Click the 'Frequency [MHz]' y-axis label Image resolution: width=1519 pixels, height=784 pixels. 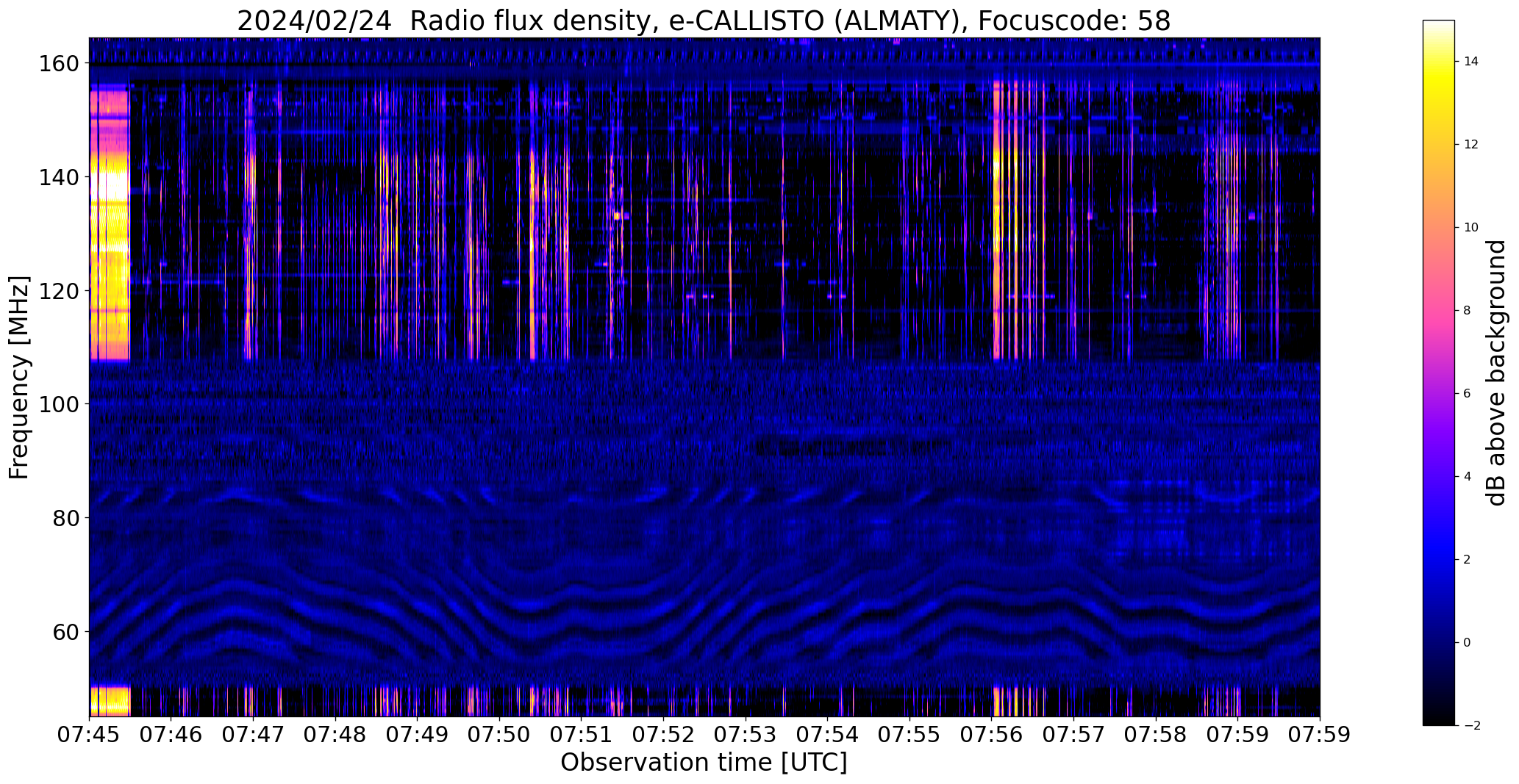click(19, 377)
